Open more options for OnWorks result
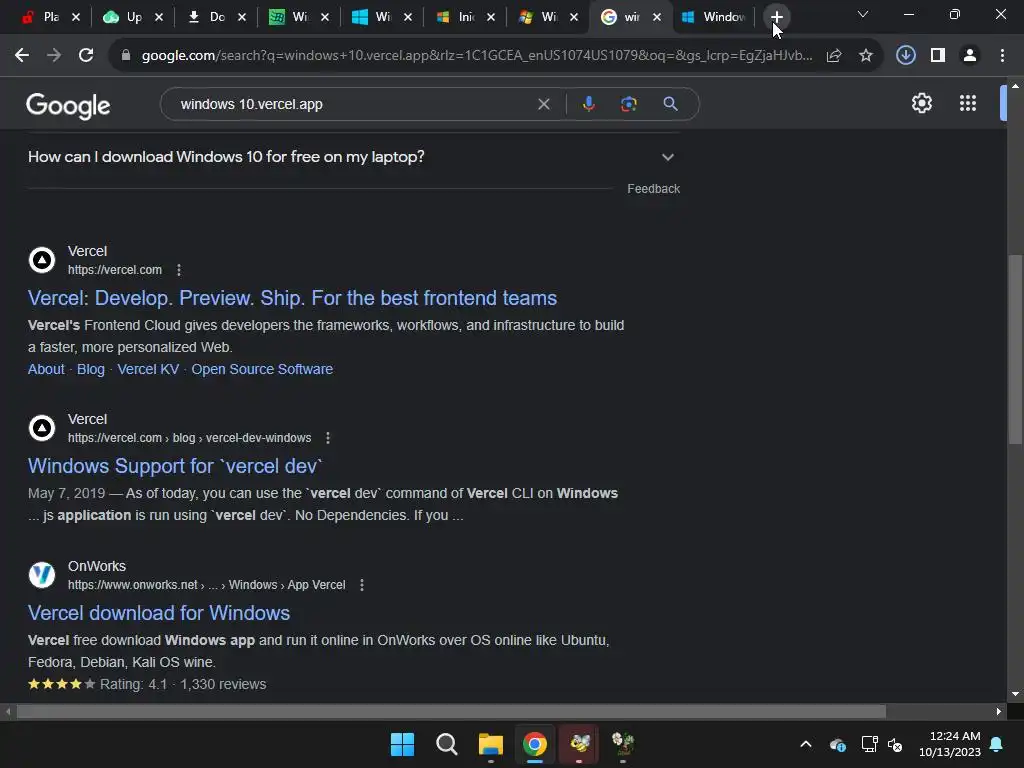Viewport: 1024px width, 768px height. pos(362,585)
